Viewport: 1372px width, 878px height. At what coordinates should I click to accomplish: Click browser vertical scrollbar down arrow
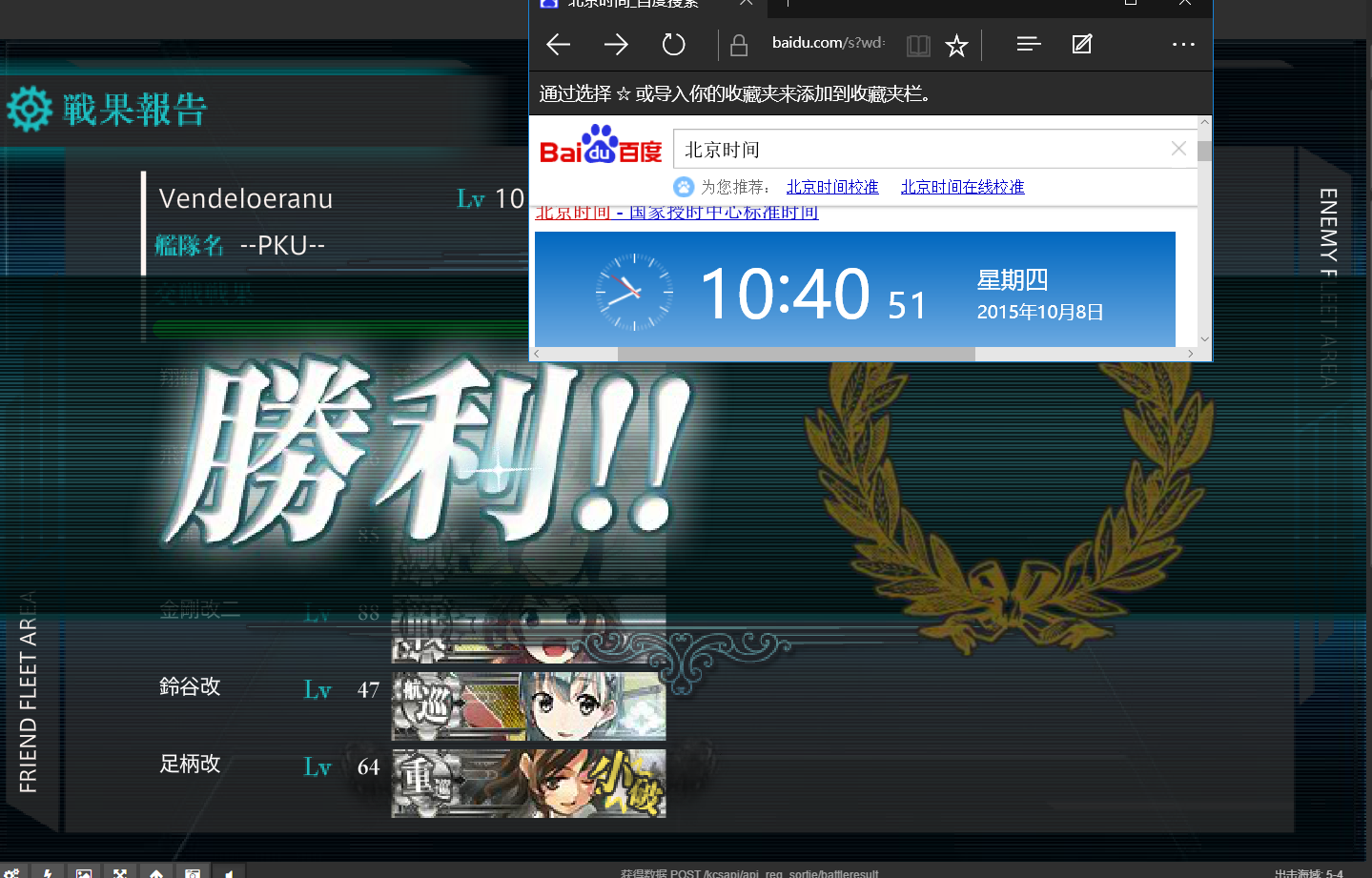tap(1205, 339)
